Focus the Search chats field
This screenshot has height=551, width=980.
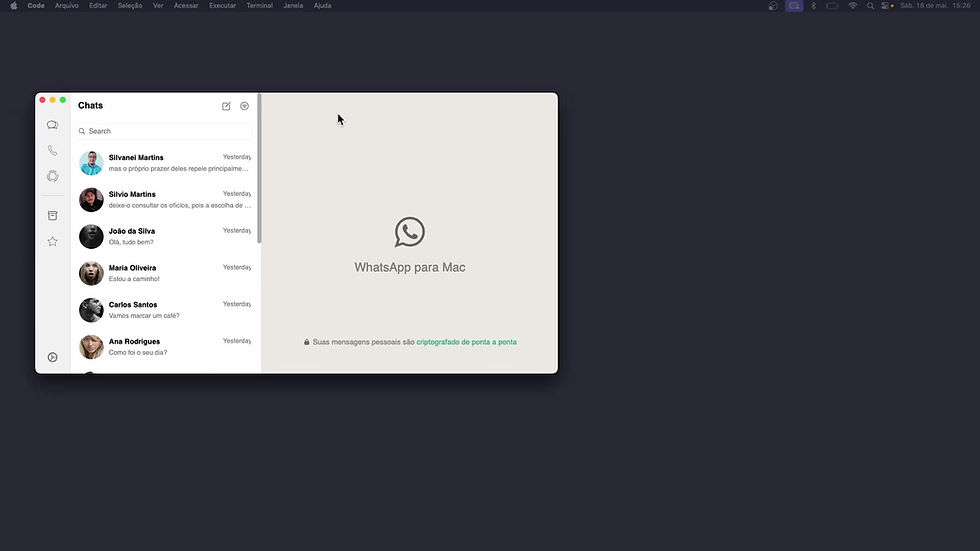pyautogui.click(x=164, y=131)
